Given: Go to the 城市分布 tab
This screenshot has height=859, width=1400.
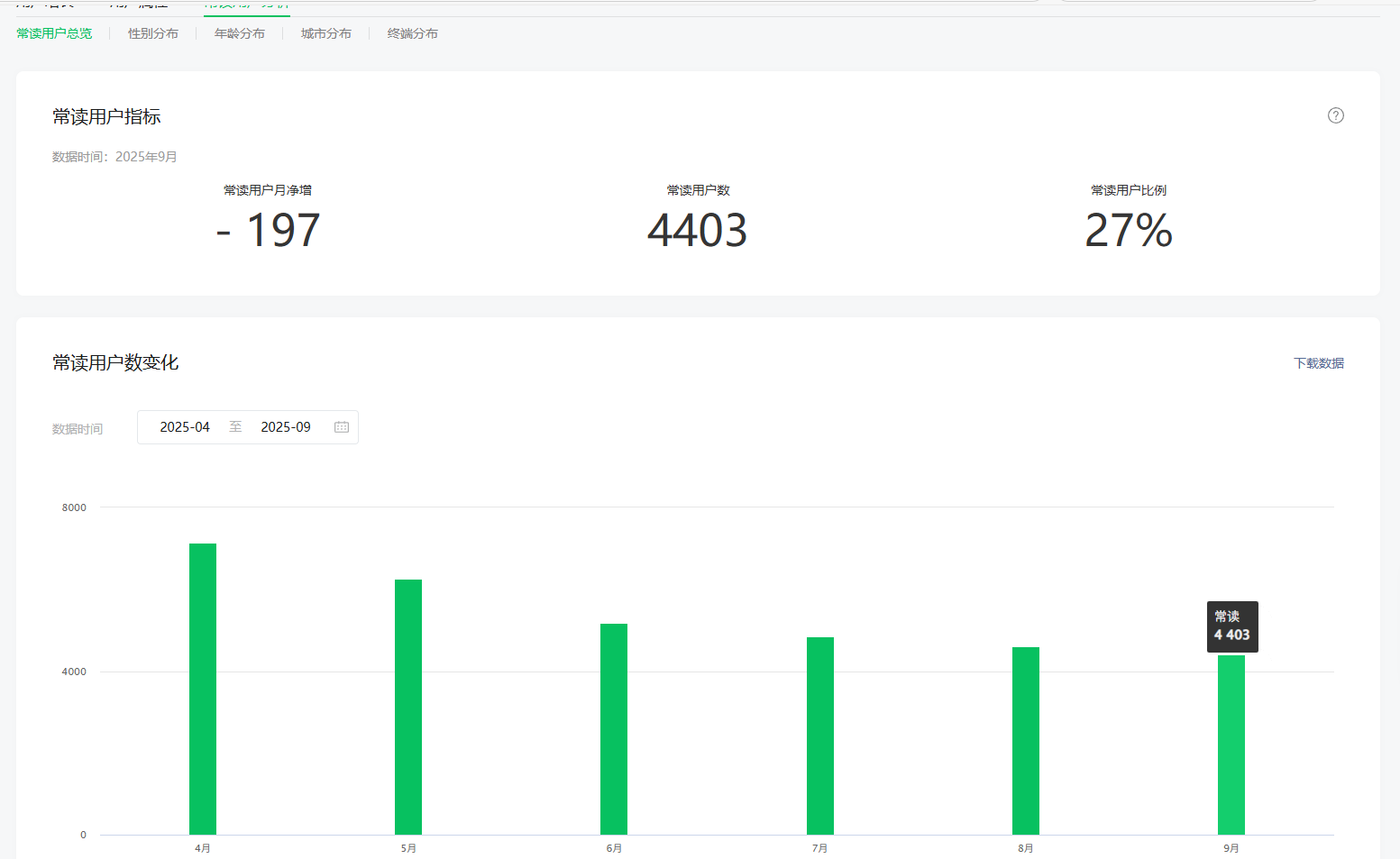Looking at the screenshot, I should coord(326,33).
